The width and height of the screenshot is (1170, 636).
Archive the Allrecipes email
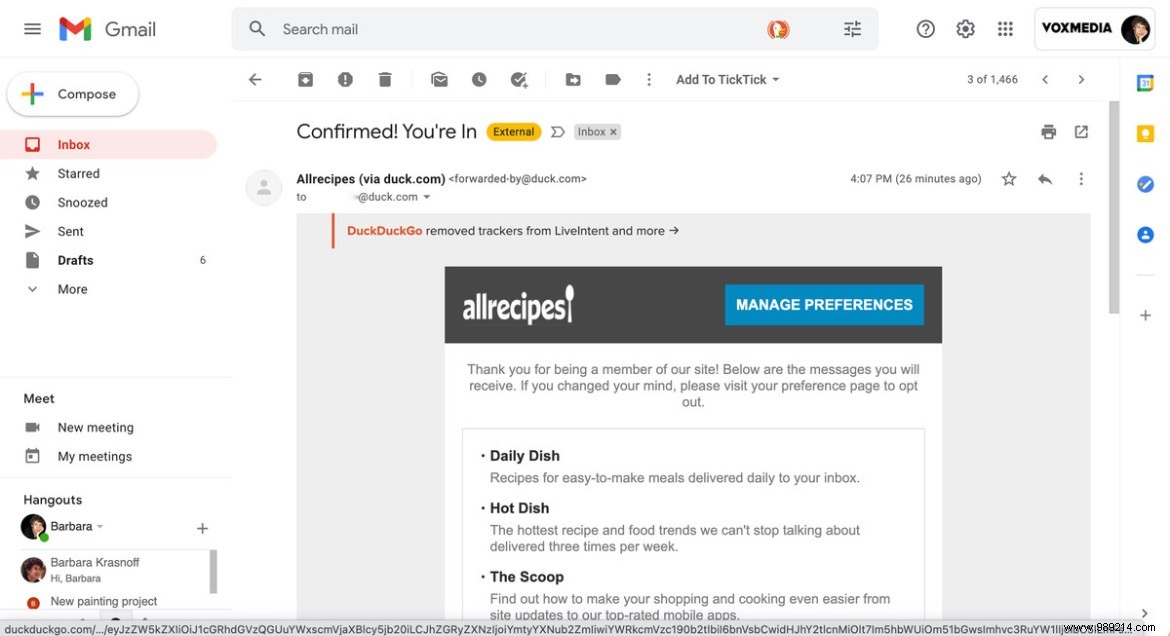coord(305,79)
